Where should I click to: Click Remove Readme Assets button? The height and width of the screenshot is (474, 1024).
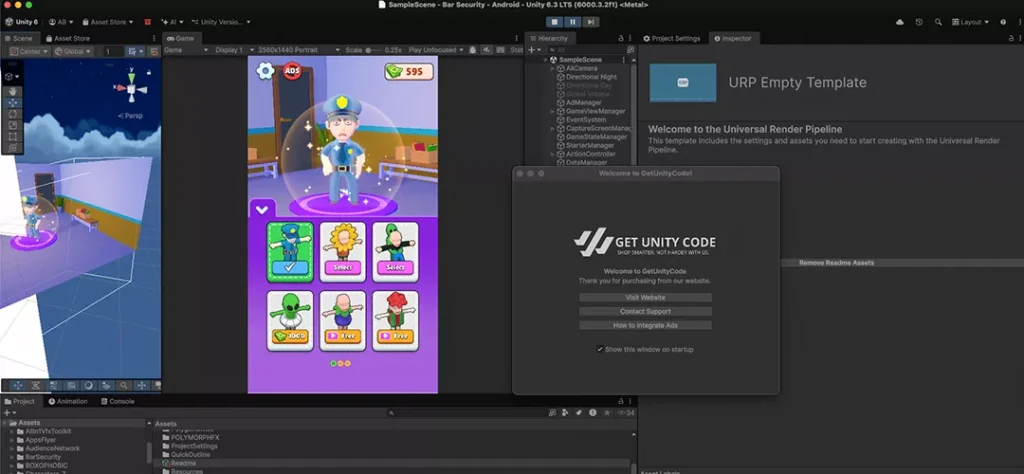pyautogui.click(x=836, y=263)
